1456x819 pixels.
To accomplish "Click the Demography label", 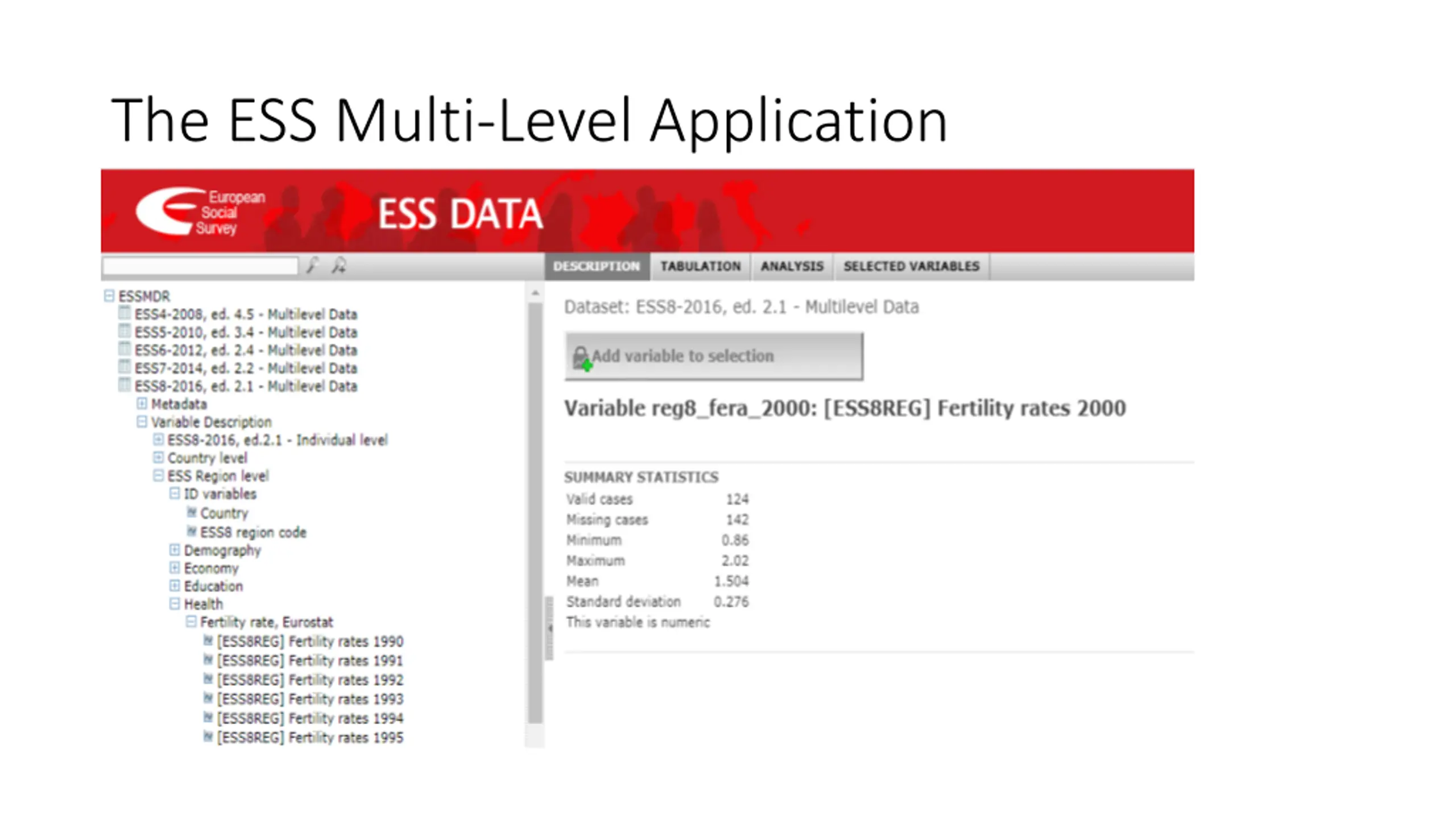I will coord(222,551).
